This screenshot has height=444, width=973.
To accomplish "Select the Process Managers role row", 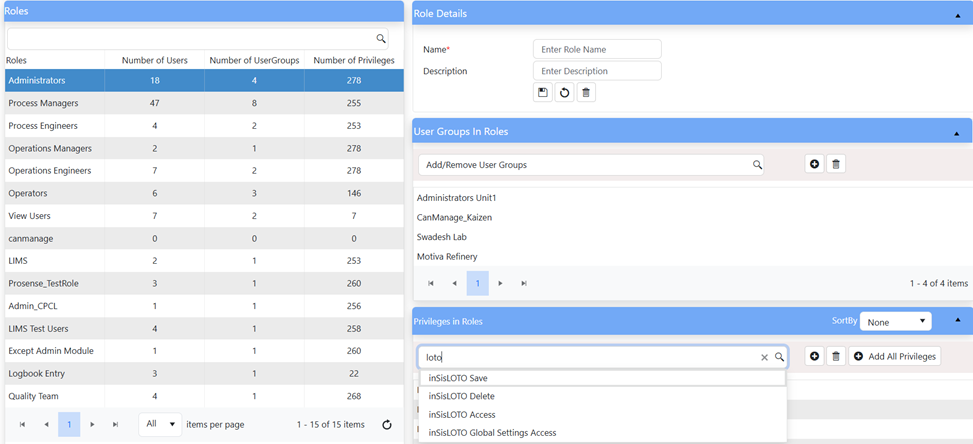I will click(x=204, y=103).
